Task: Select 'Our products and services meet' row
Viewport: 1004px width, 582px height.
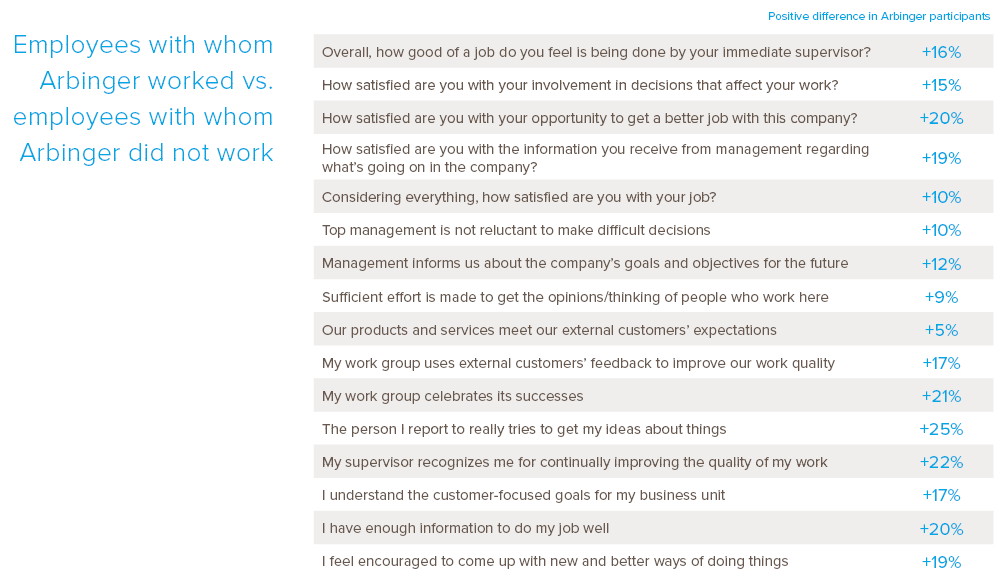Action: pyautogui.click(x=549, y=330)
